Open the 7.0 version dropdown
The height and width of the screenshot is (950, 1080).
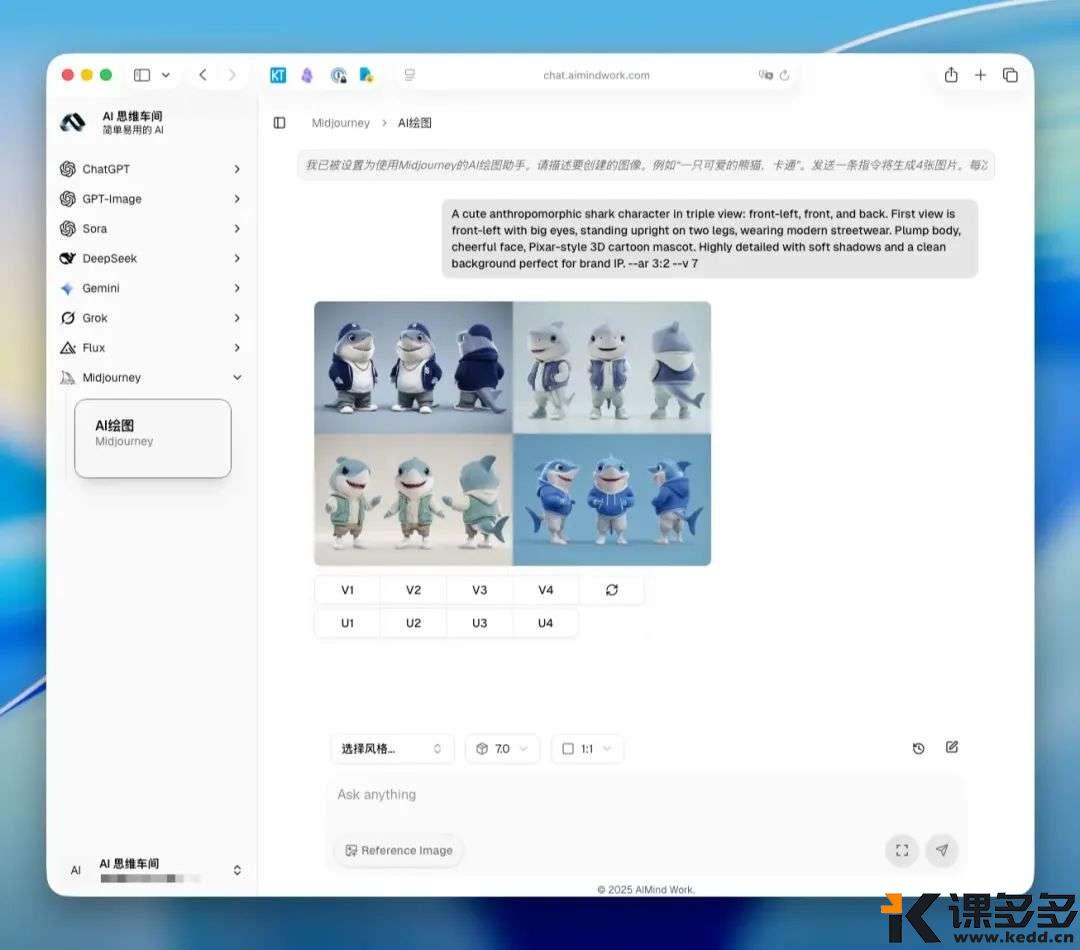[502, 749]
